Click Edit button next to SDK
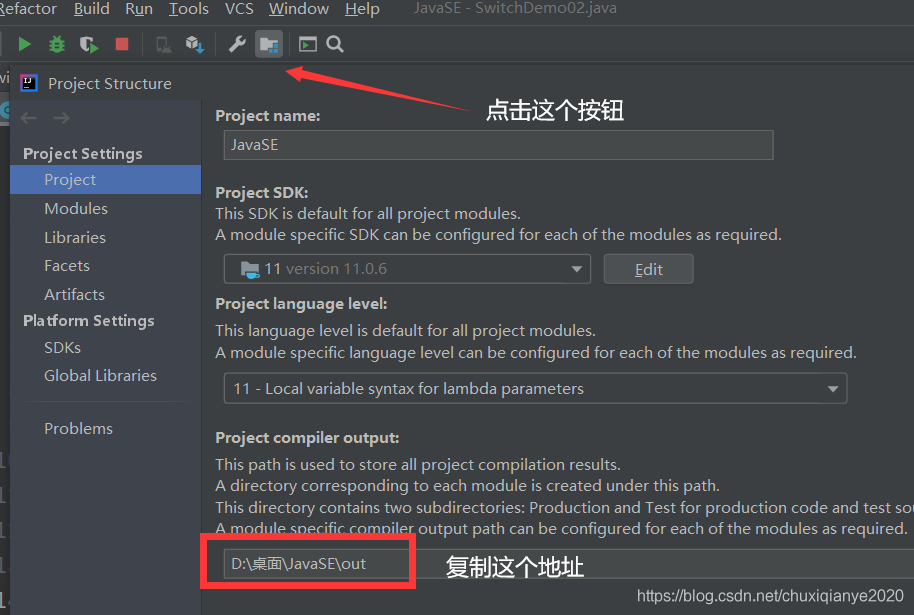 [x=648, y=269]
